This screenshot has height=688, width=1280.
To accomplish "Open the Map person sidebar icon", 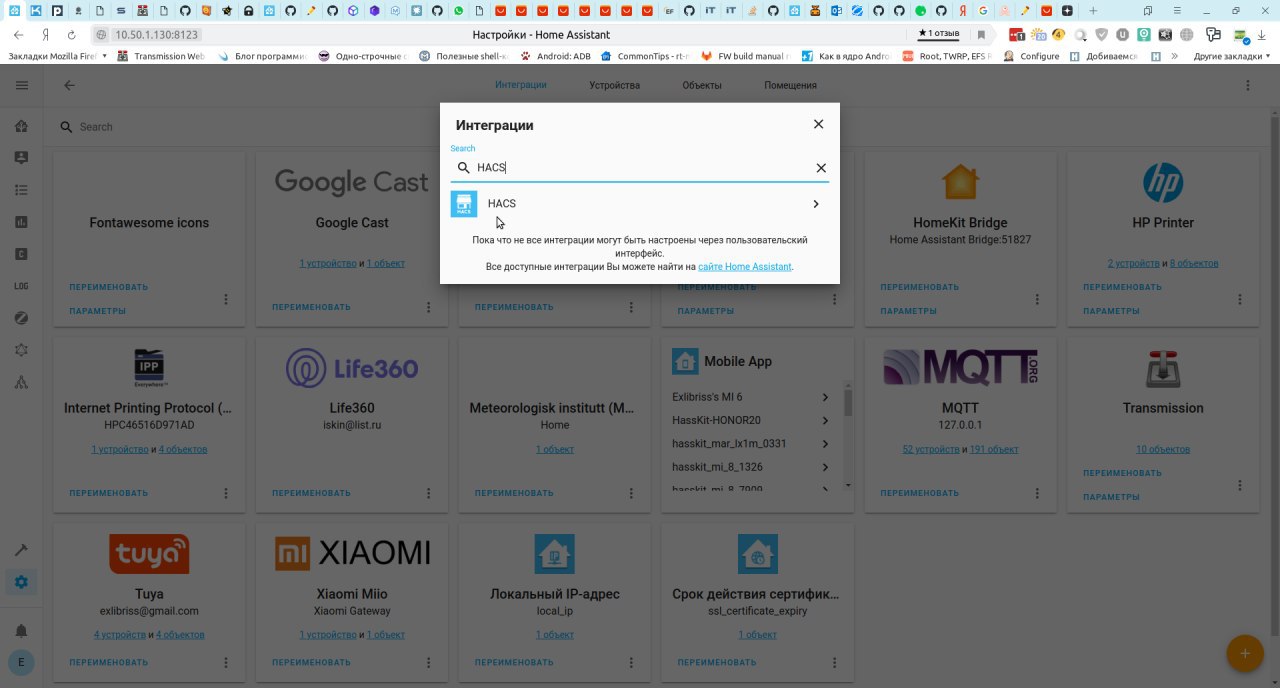I will [22, 158].
